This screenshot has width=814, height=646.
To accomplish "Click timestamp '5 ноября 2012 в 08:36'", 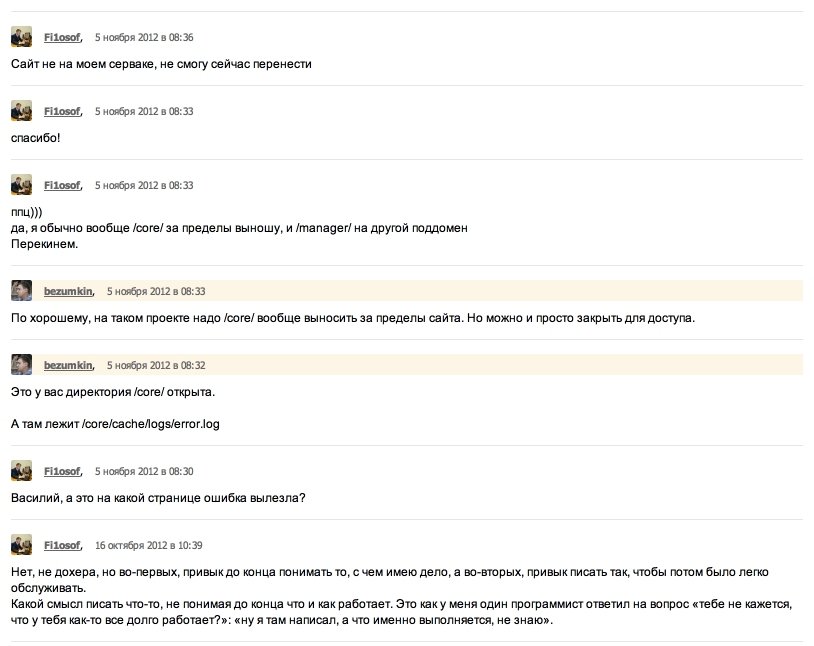I will (144, 37).
